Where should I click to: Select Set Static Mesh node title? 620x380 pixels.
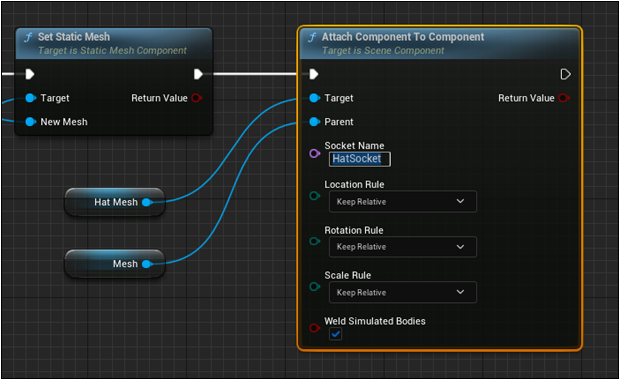click(x=74, y=37)
